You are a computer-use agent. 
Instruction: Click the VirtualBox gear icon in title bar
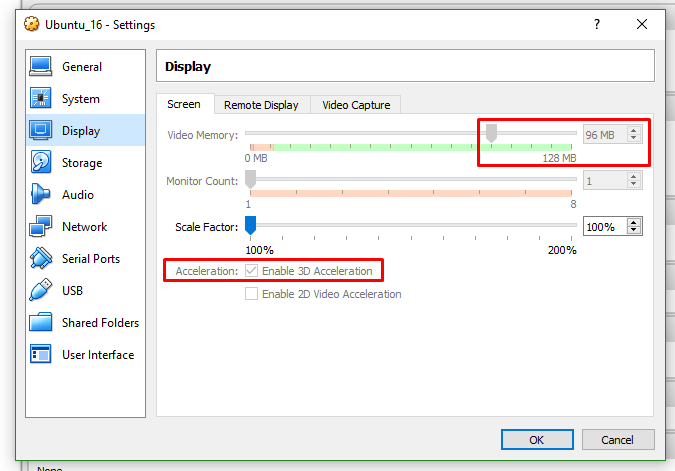tap(31, 24)
